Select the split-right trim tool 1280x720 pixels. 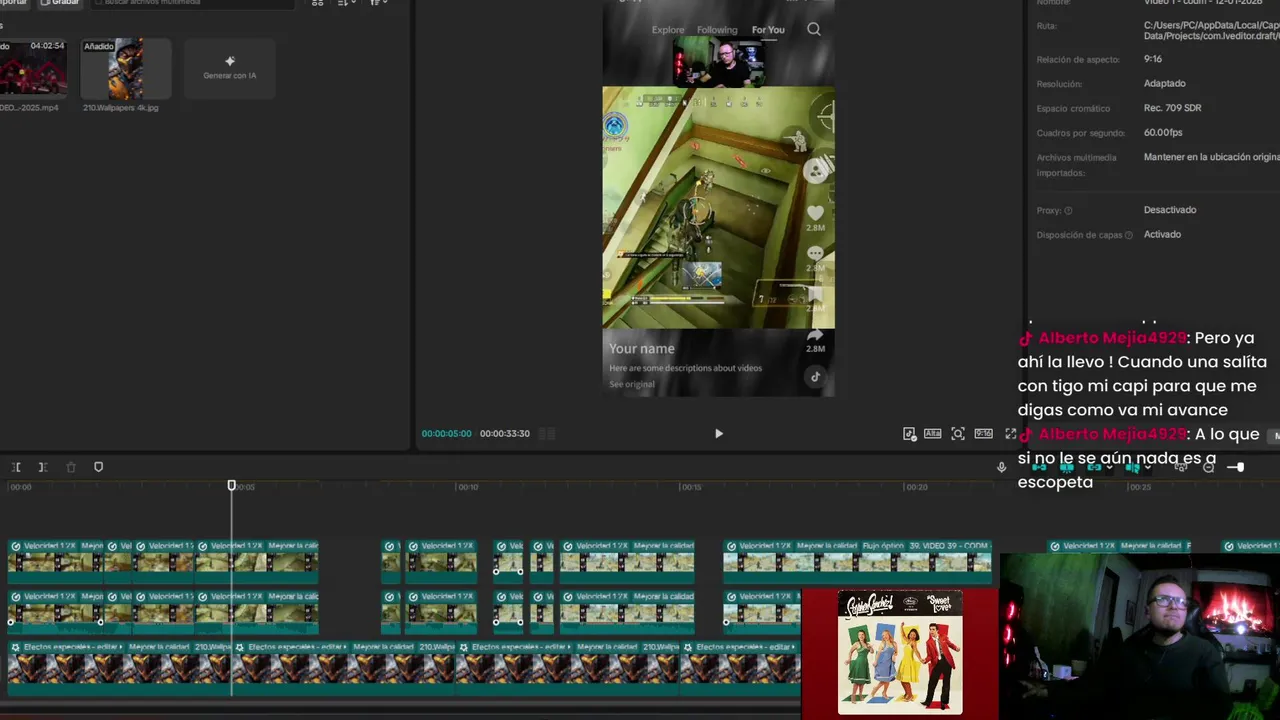(43, 467)
